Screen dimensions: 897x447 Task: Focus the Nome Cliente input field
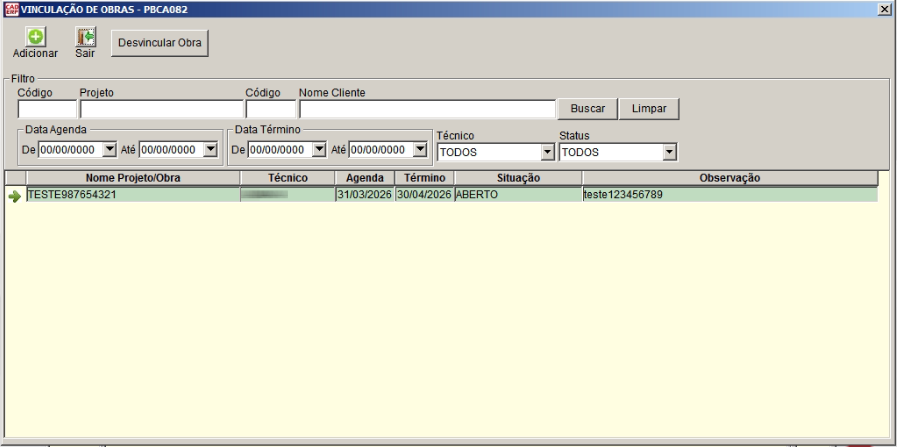pos(427,109)
